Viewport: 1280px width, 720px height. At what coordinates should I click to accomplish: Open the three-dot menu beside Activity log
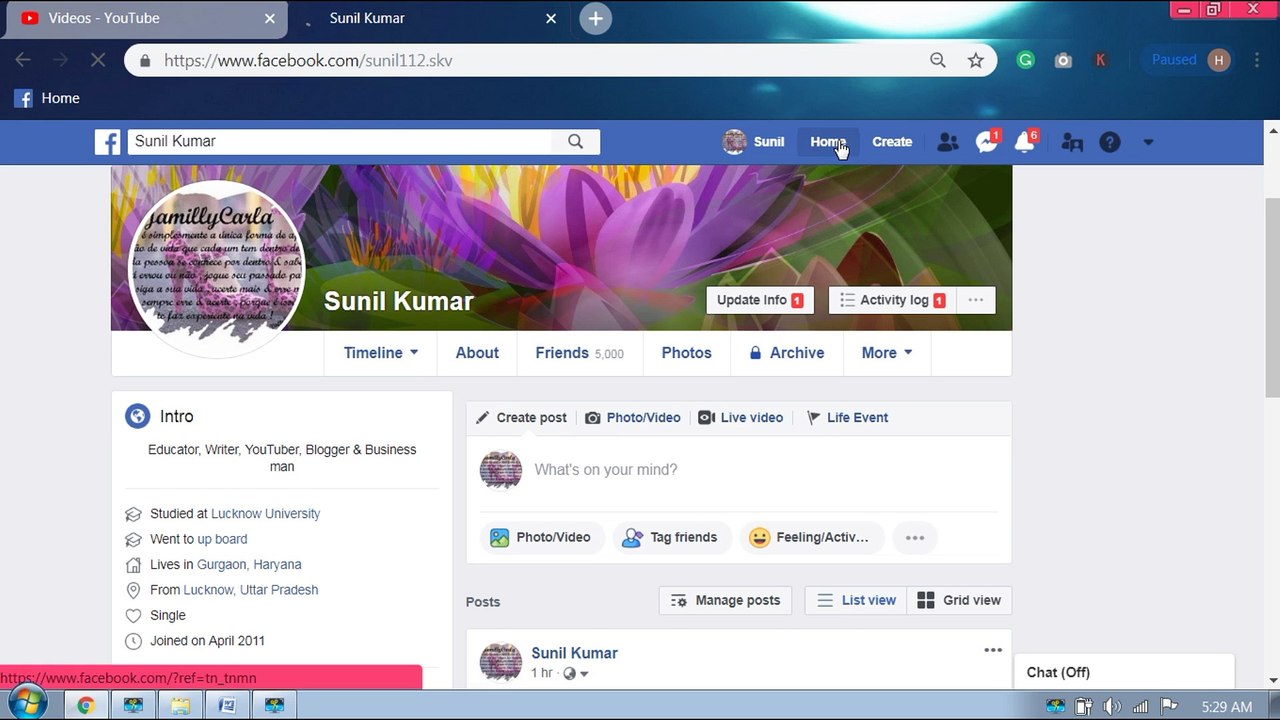tap(976, 300)
